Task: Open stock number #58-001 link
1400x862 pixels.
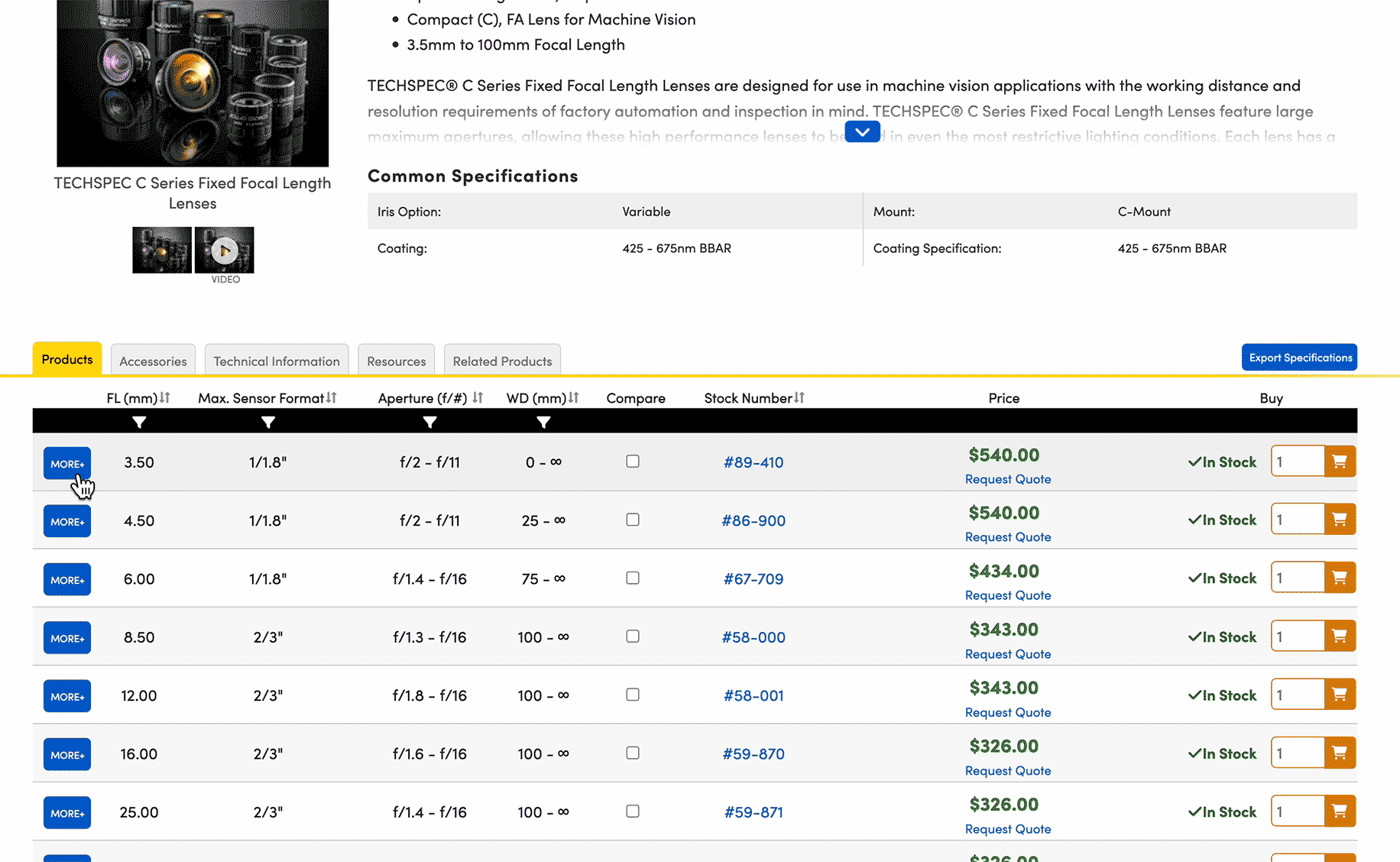Action: [753, 695]
